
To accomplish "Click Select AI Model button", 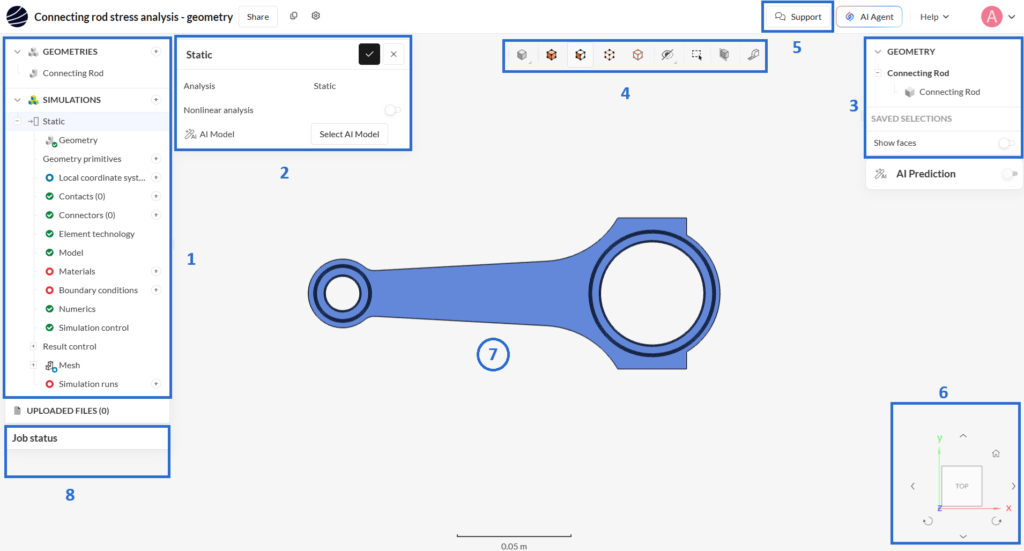I will [x=349, y=134].
